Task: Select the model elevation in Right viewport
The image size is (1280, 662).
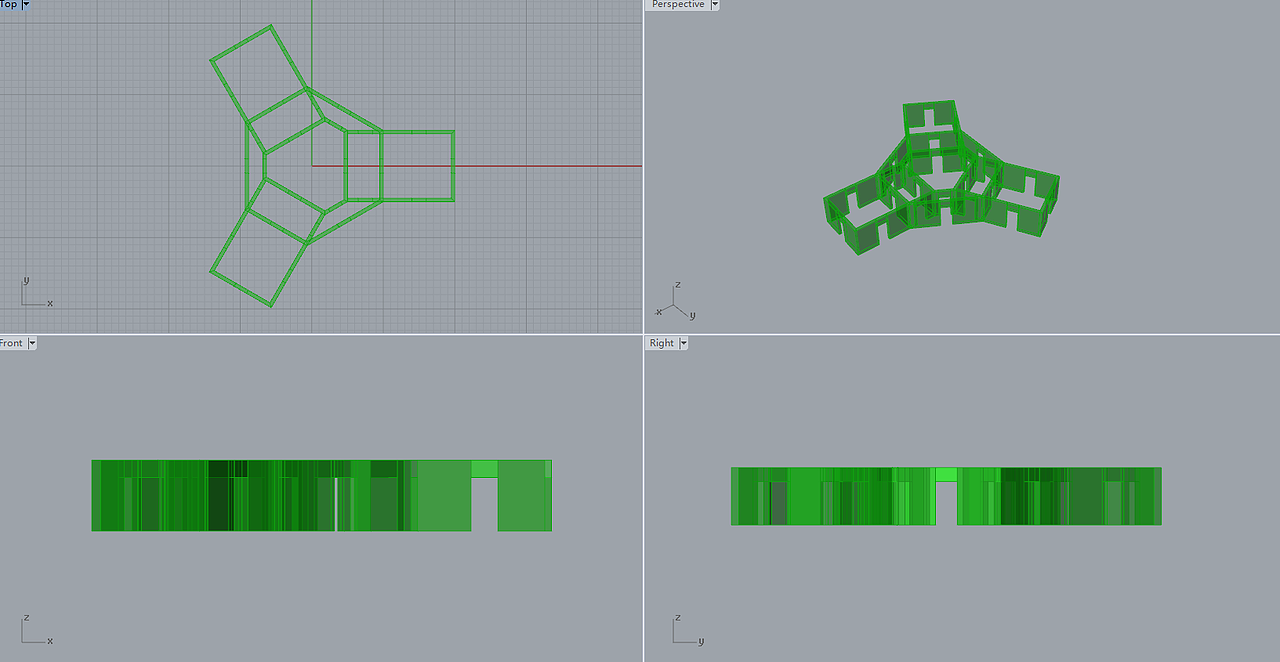Action: 946,496
